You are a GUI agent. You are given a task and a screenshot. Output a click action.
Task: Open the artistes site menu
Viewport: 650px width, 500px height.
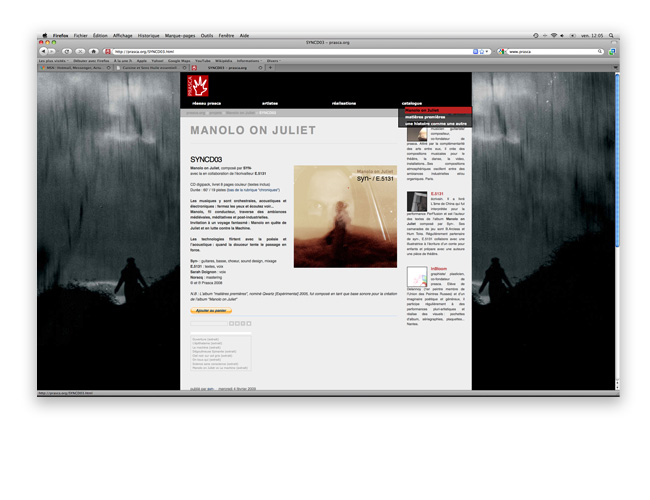[x=270, y=103]
